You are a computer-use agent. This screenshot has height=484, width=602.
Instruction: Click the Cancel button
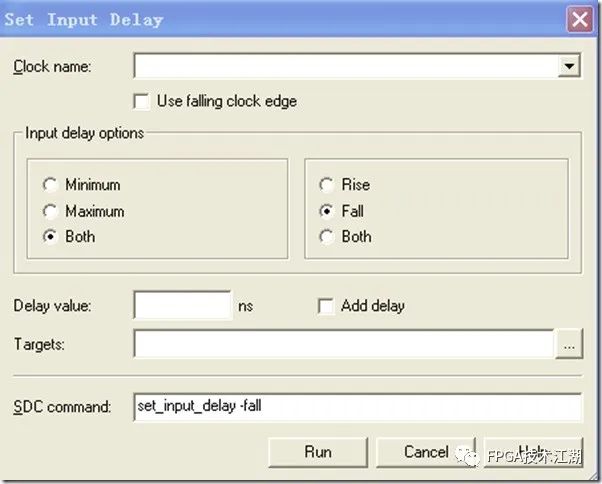(426, 452)
